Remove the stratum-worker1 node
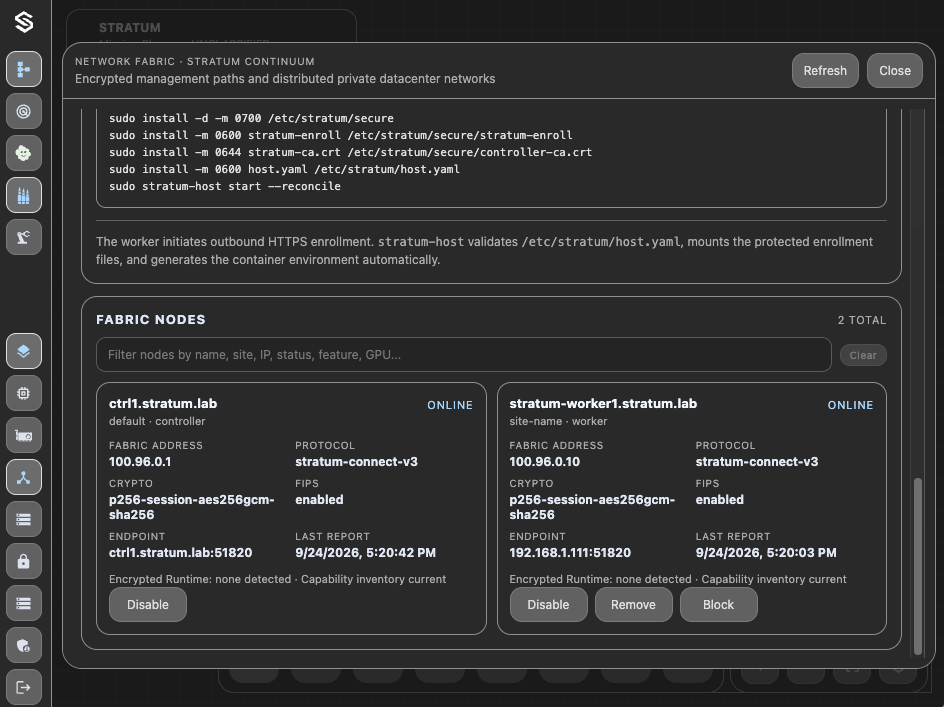 coord(633,605)
